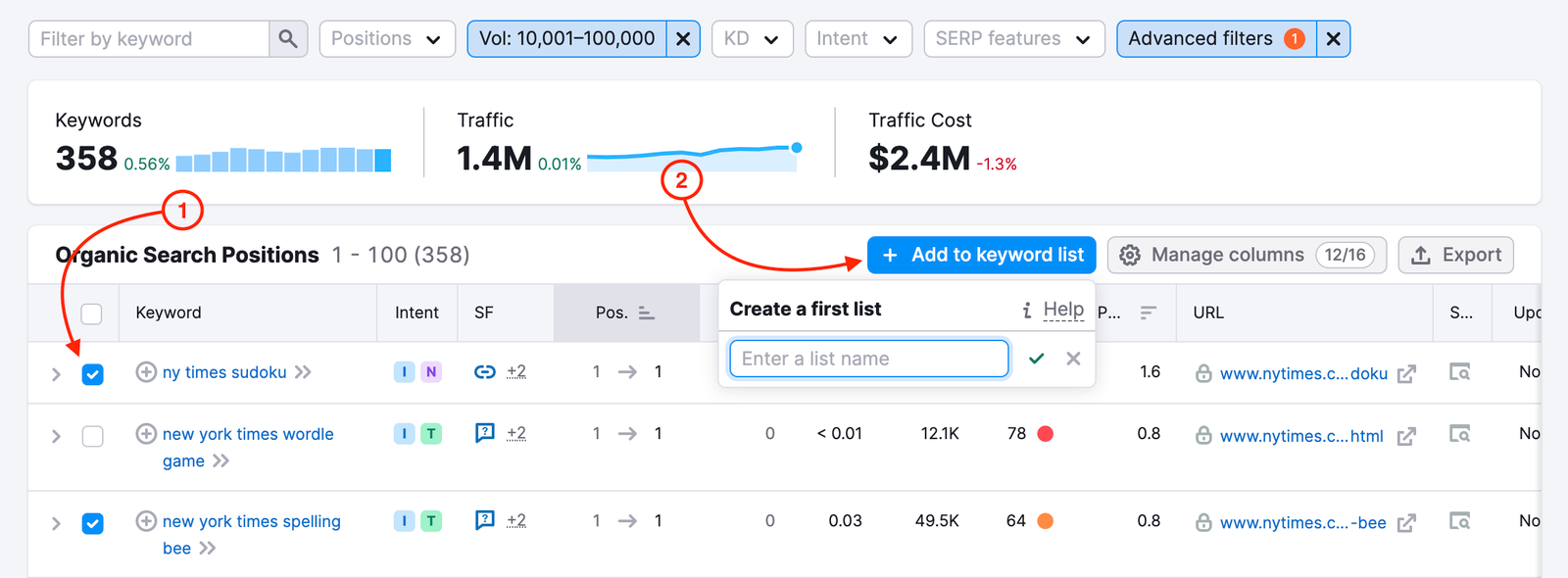The image size is (1568, 578).
Task: View SERP snapshot for spelling bee row
Action: [1460, 521]
